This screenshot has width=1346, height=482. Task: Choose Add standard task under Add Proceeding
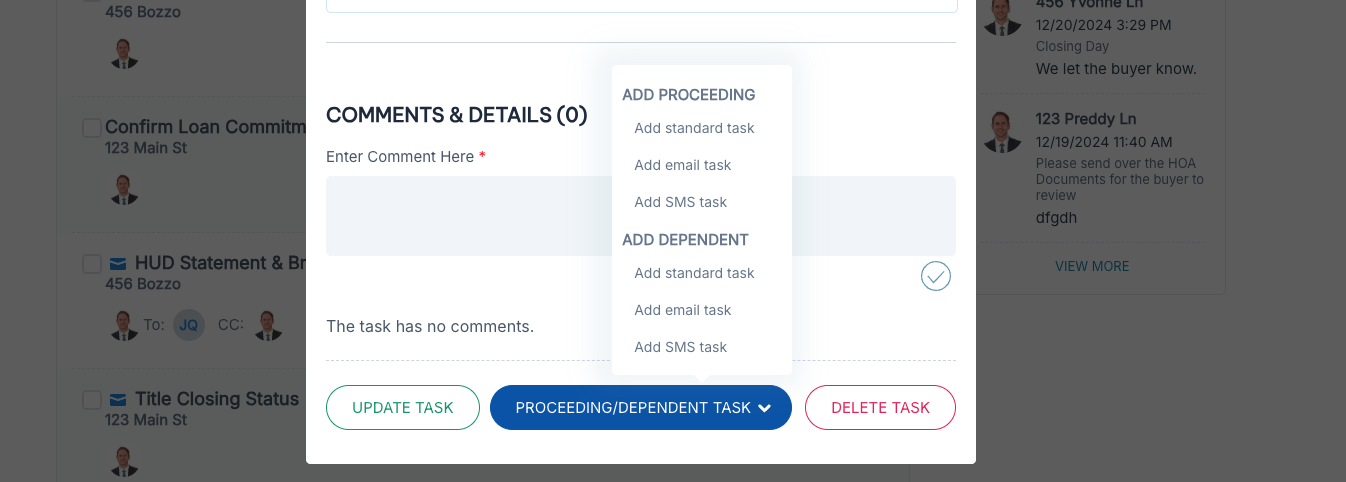694,128
